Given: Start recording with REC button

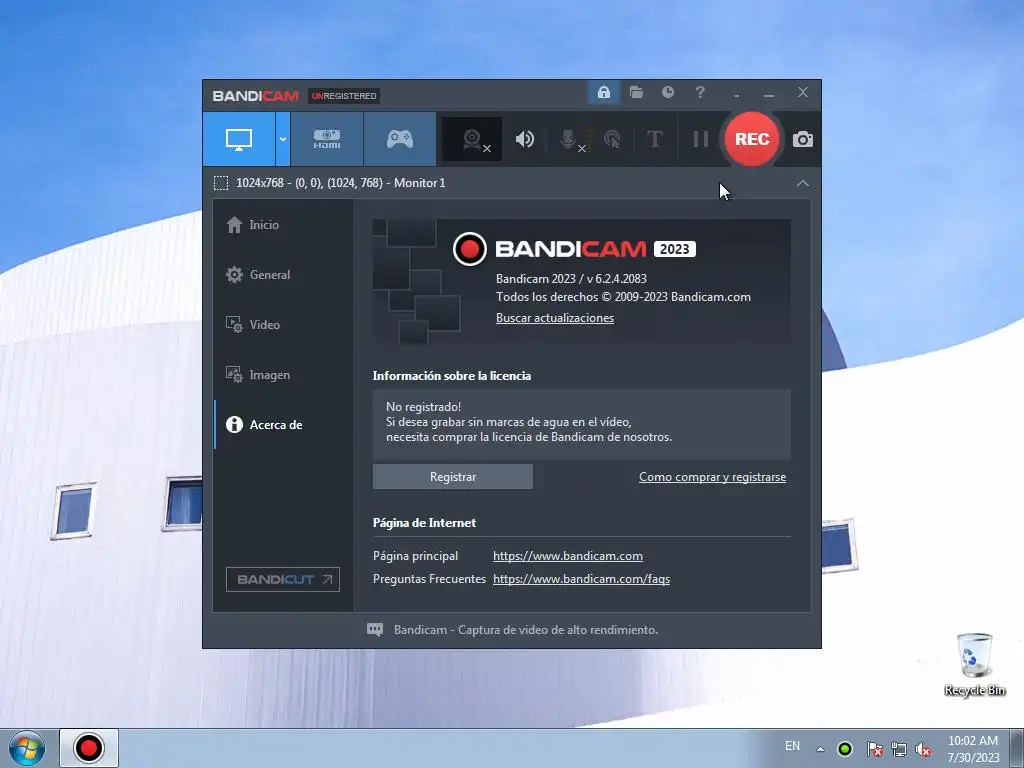Looking at the screenshot, I should (x=752, y=139).
